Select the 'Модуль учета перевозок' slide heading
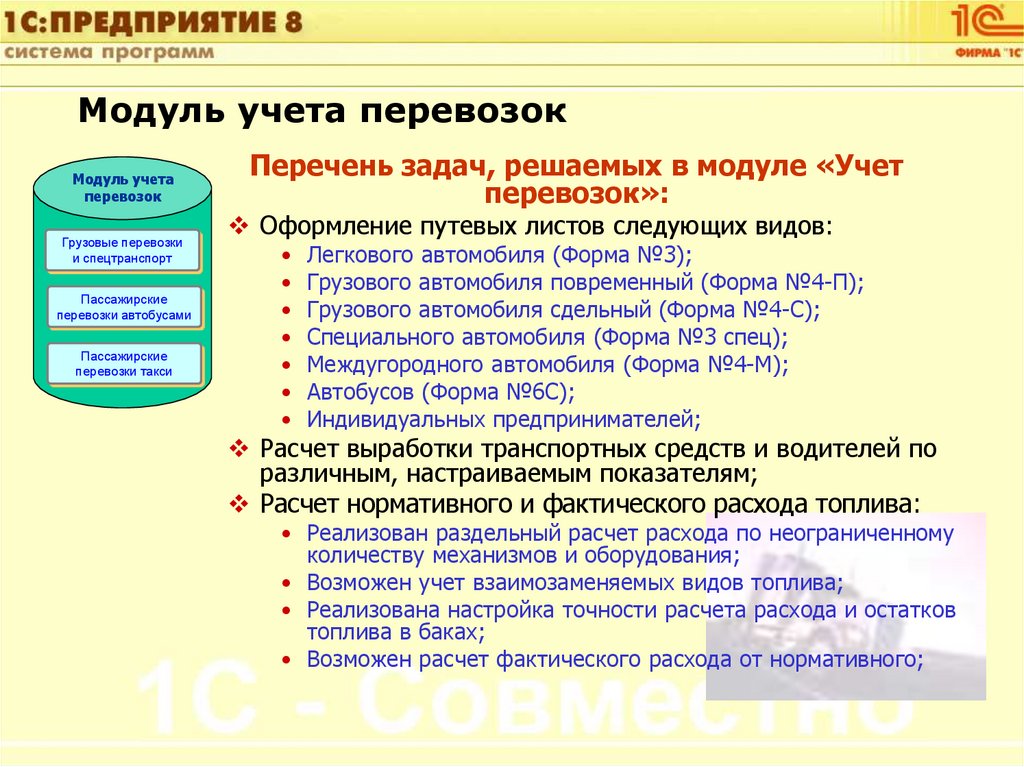 click(x=322, y=110)
